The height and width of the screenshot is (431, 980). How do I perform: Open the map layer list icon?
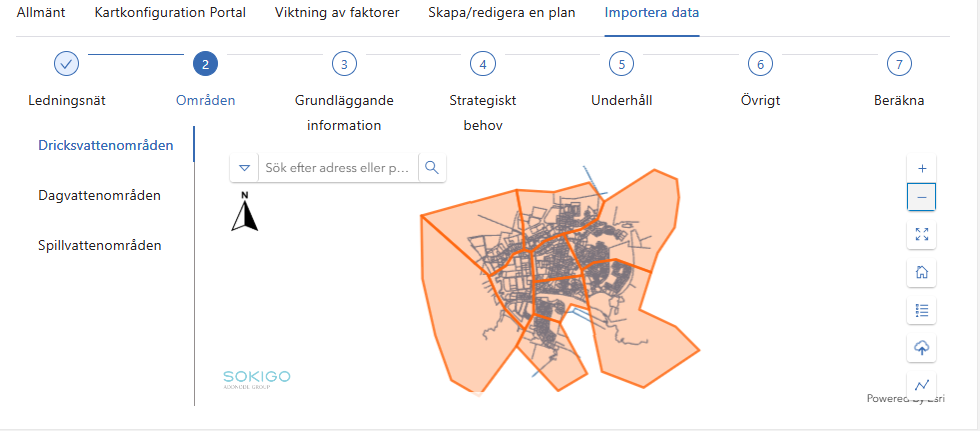point(921,310)
